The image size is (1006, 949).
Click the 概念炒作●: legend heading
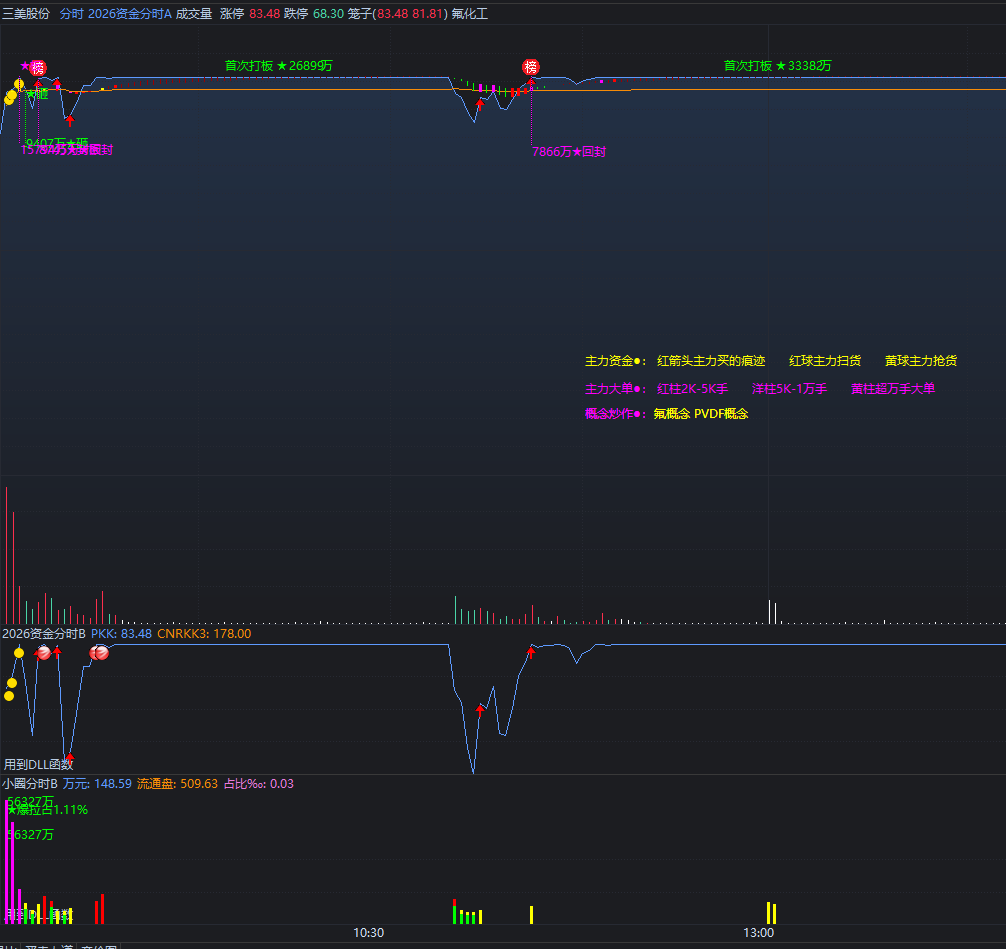616,413
